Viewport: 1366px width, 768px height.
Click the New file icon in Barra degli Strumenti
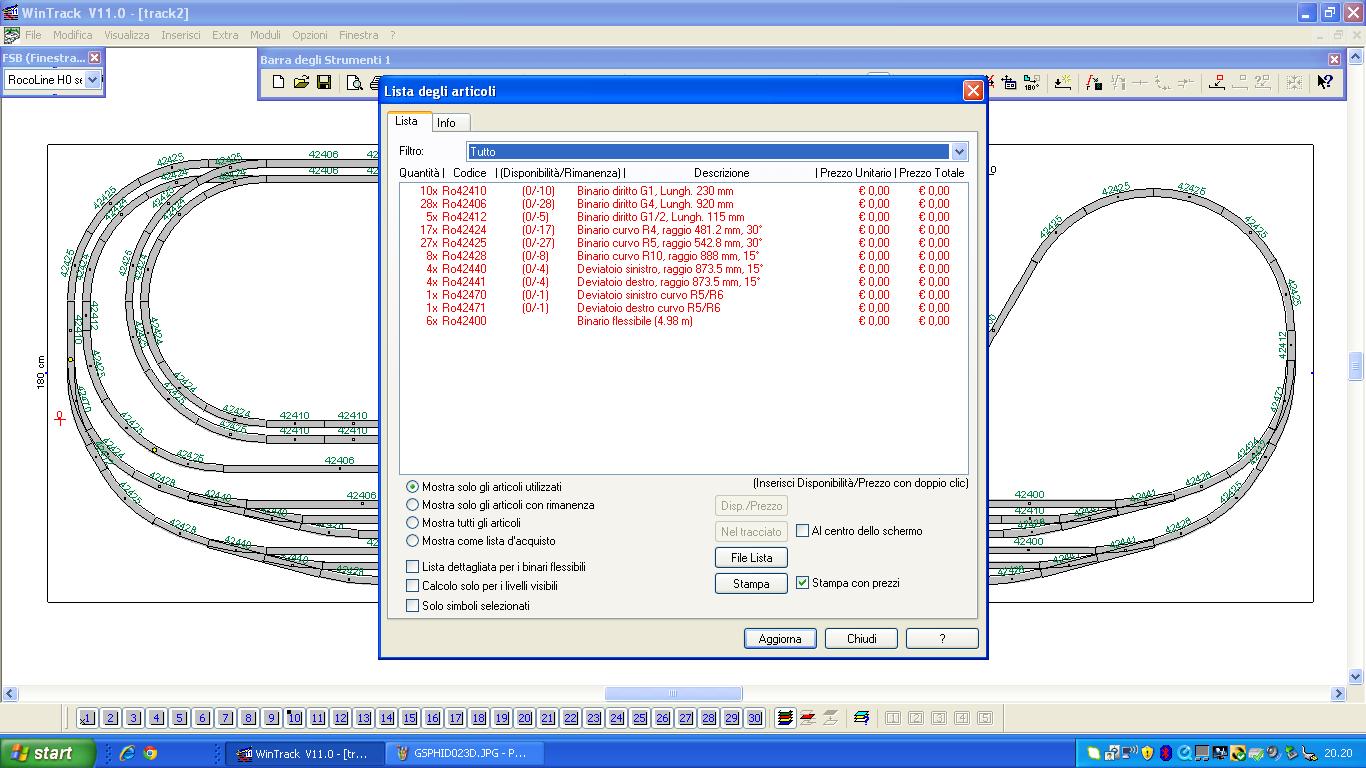(x=279, y=82)
